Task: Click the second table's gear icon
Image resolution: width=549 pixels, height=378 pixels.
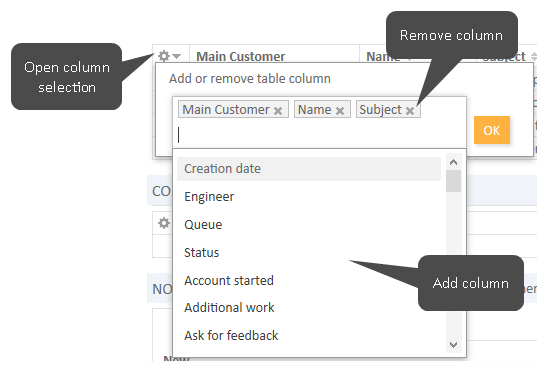Action: point(164,223)
